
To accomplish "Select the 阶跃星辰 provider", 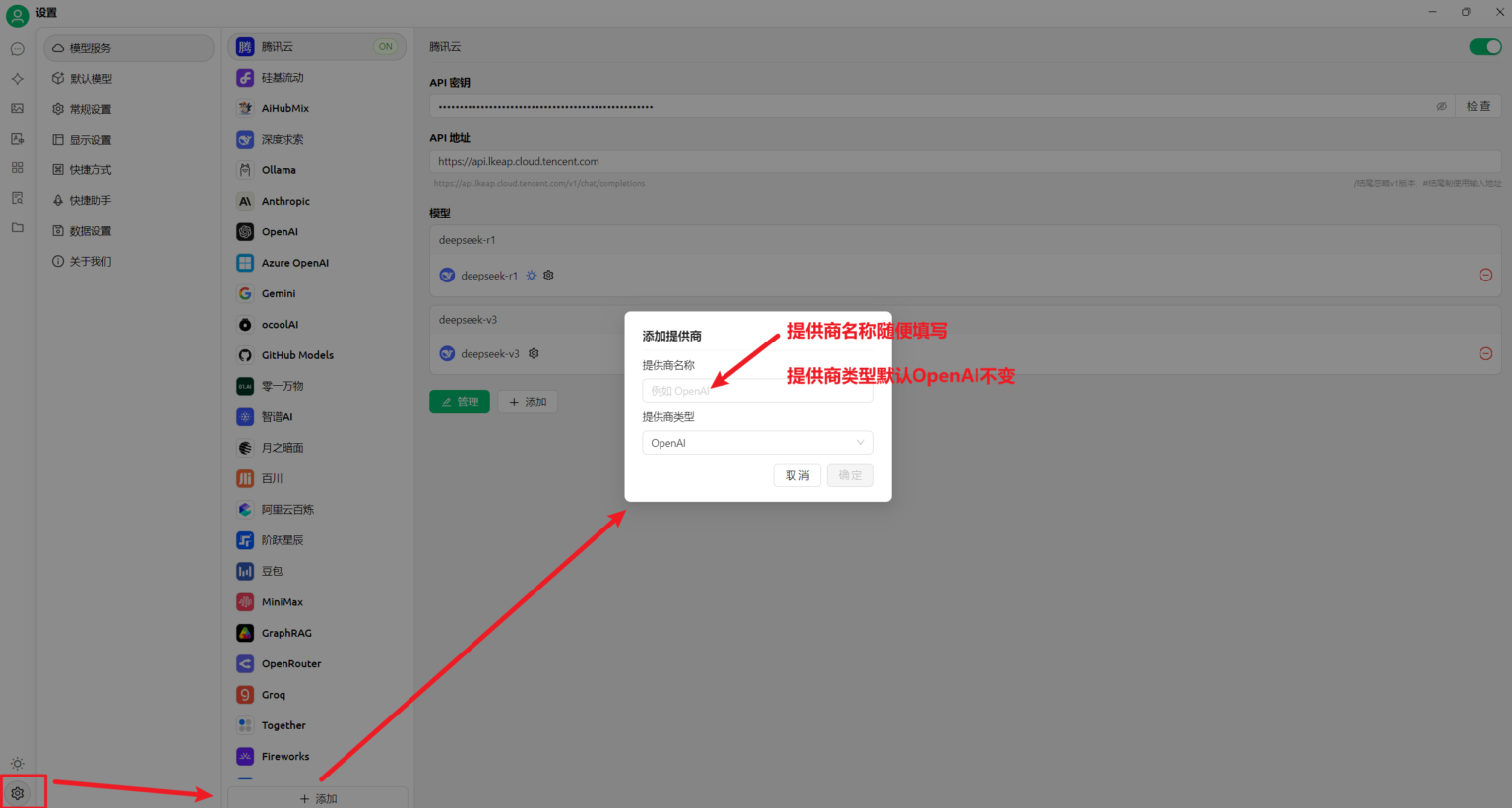I will pyautogui.click(x=317, y=540).
